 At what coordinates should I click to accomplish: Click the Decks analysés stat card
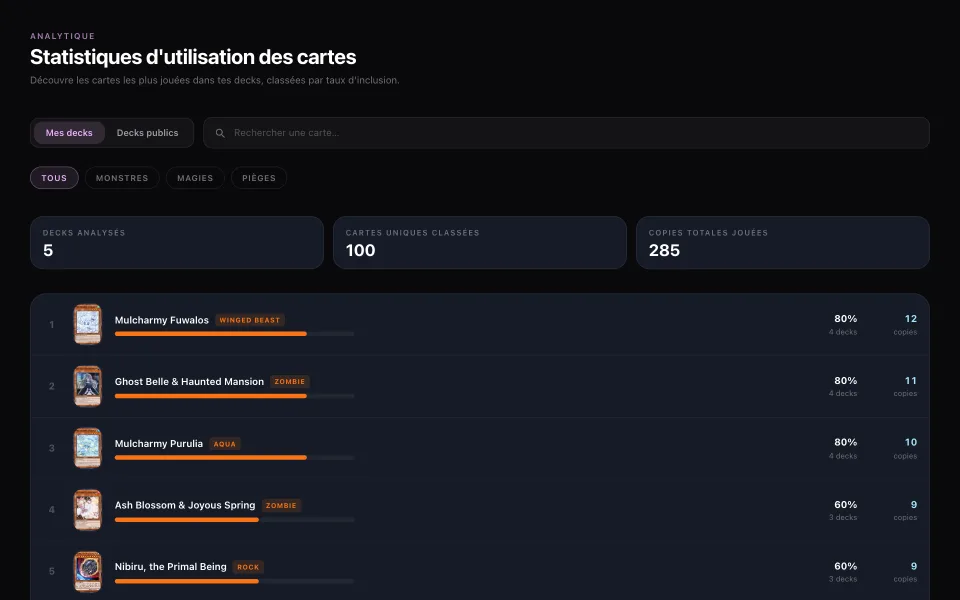pyautogui.click(x=177, y=242)
